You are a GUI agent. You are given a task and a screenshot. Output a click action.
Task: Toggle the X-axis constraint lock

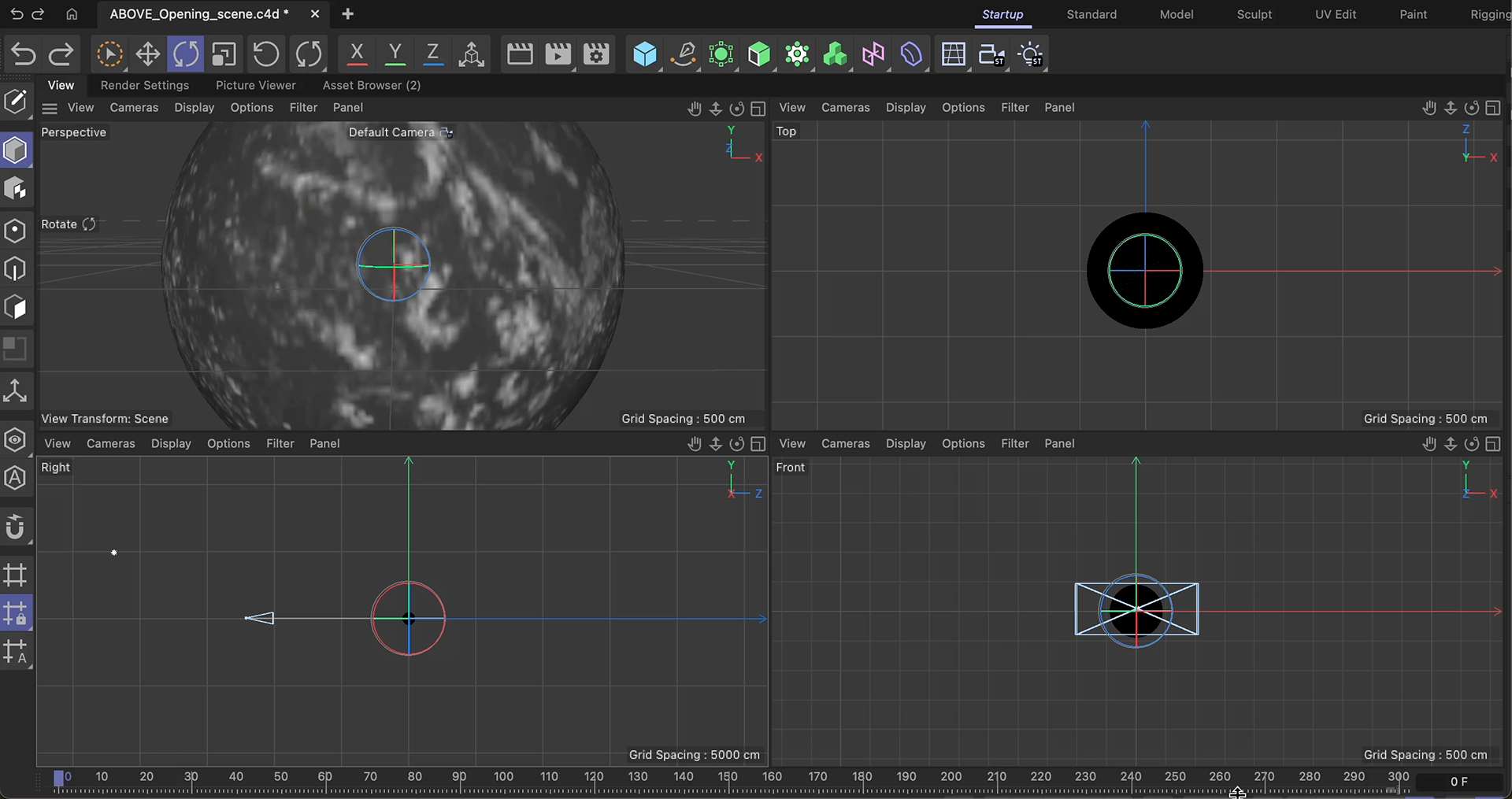click(356, 54)
